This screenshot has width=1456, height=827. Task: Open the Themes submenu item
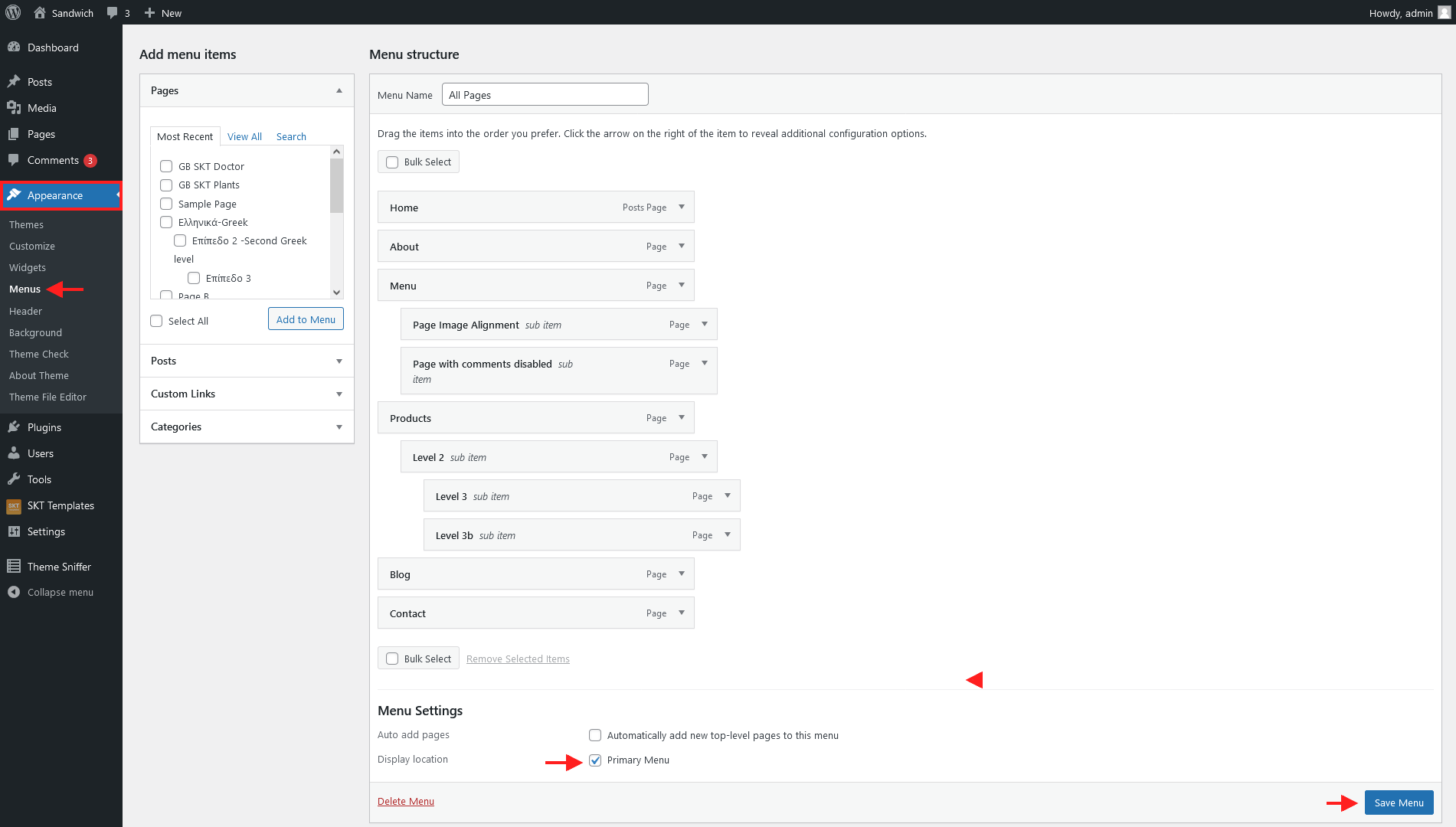[26, 224]
